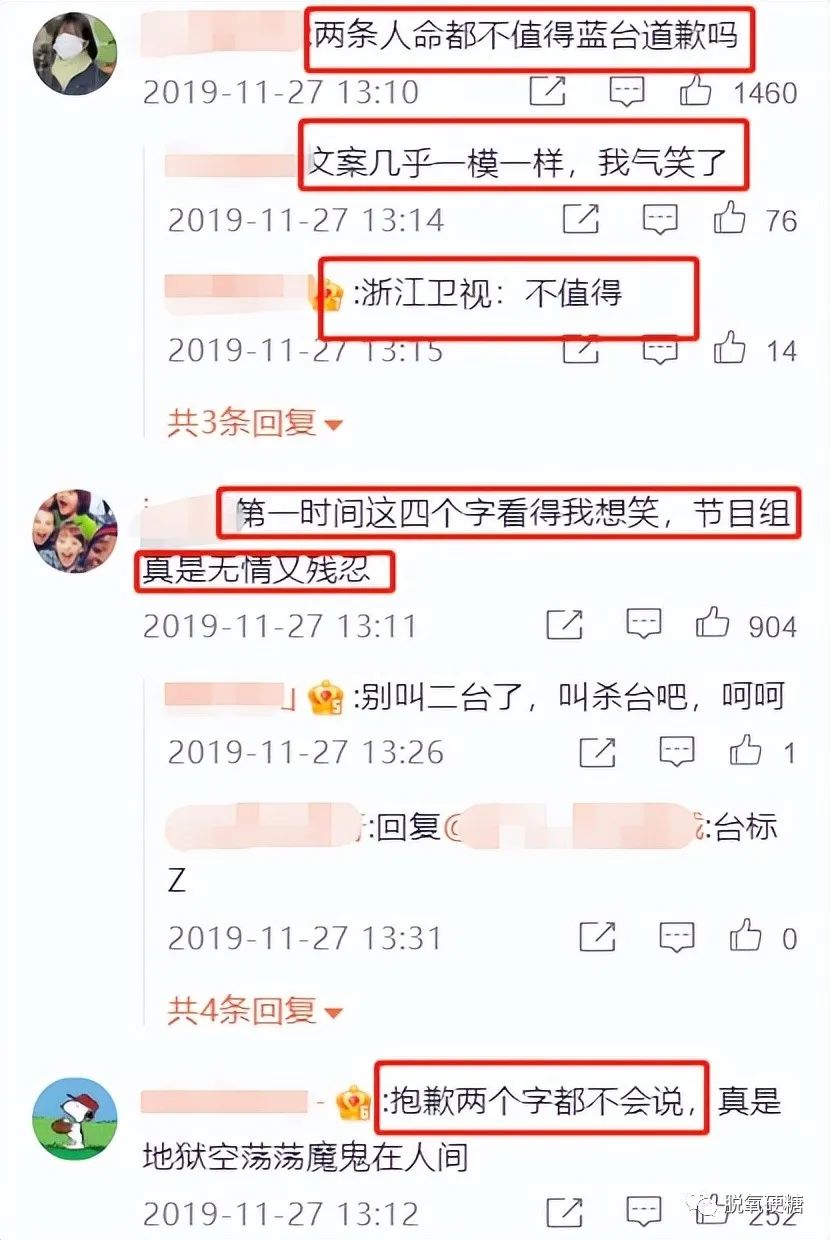Open comment box on 13:14 reply
The height and width of the screenshot is (1240, 830).
click(660, 219)
